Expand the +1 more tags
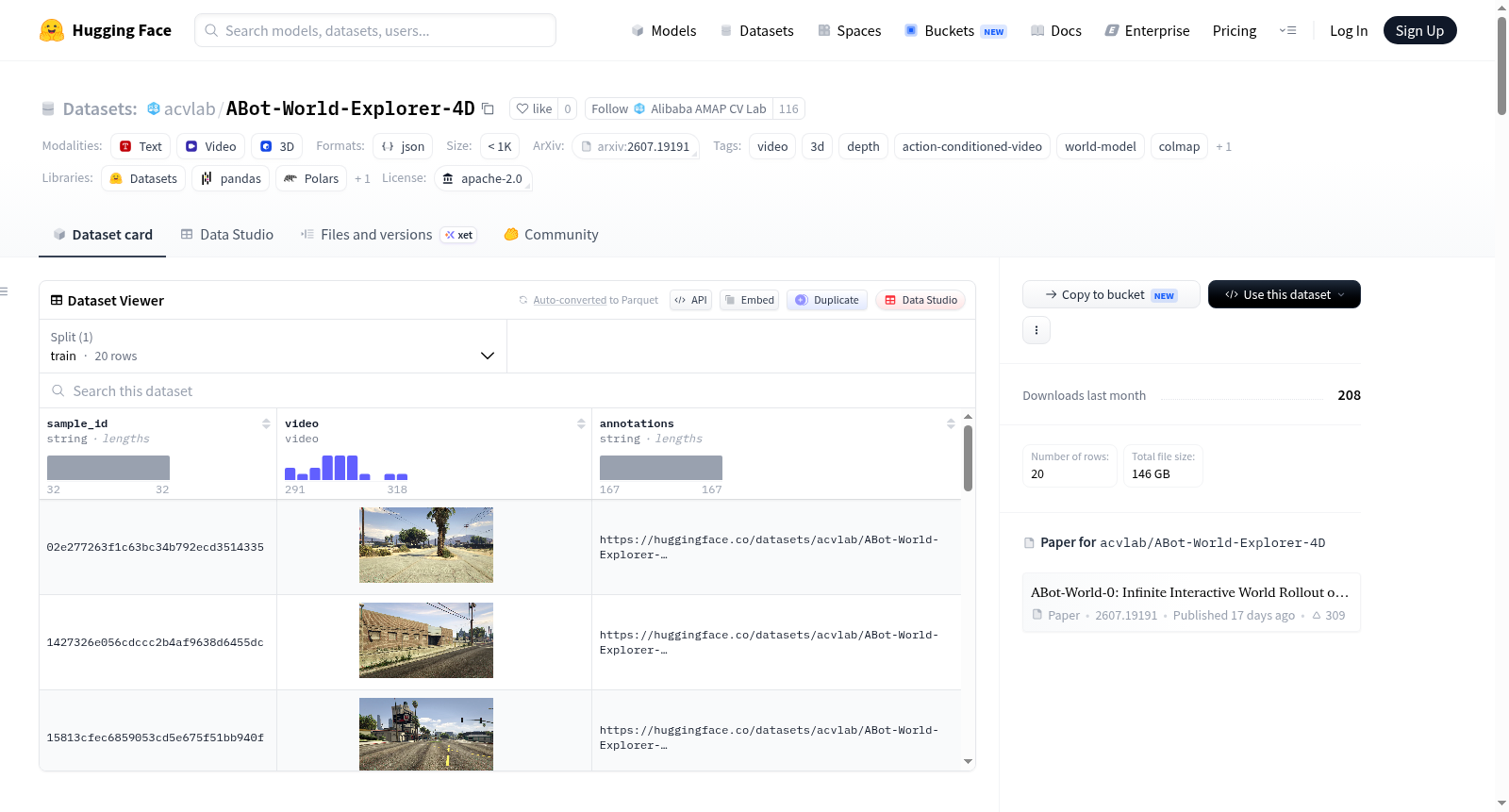 click(1224, 146)
